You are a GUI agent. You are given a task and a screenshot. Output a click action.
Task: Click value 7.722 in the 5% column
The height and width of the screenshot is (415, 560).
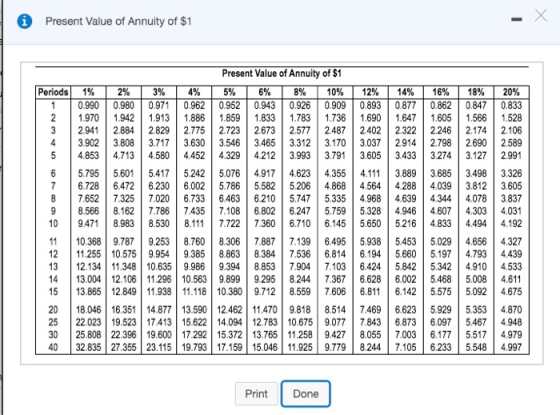(230, 224)
